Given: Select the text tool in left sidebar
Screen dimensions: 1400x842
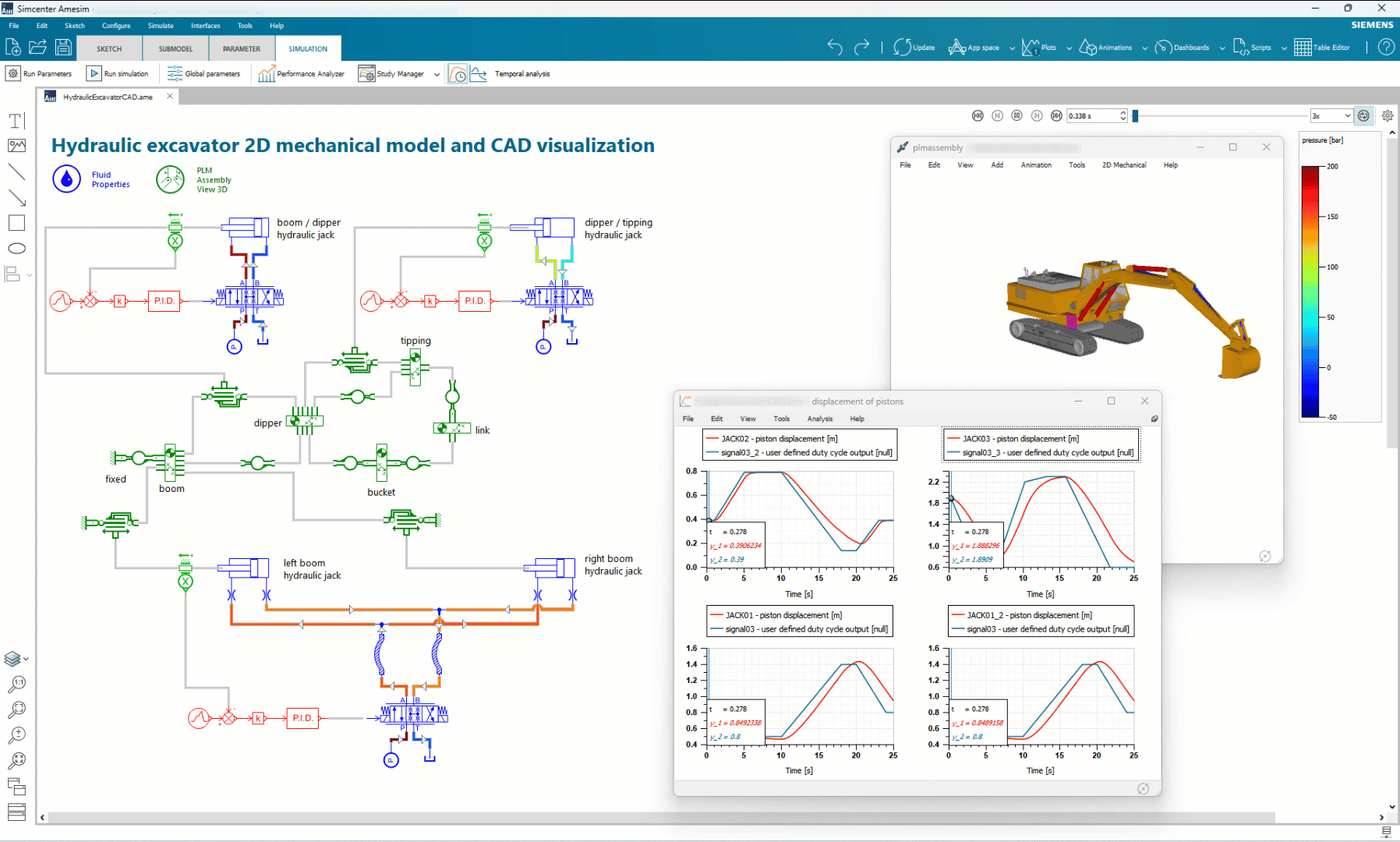Looking at the screenshot, I should tap(16, 121).
